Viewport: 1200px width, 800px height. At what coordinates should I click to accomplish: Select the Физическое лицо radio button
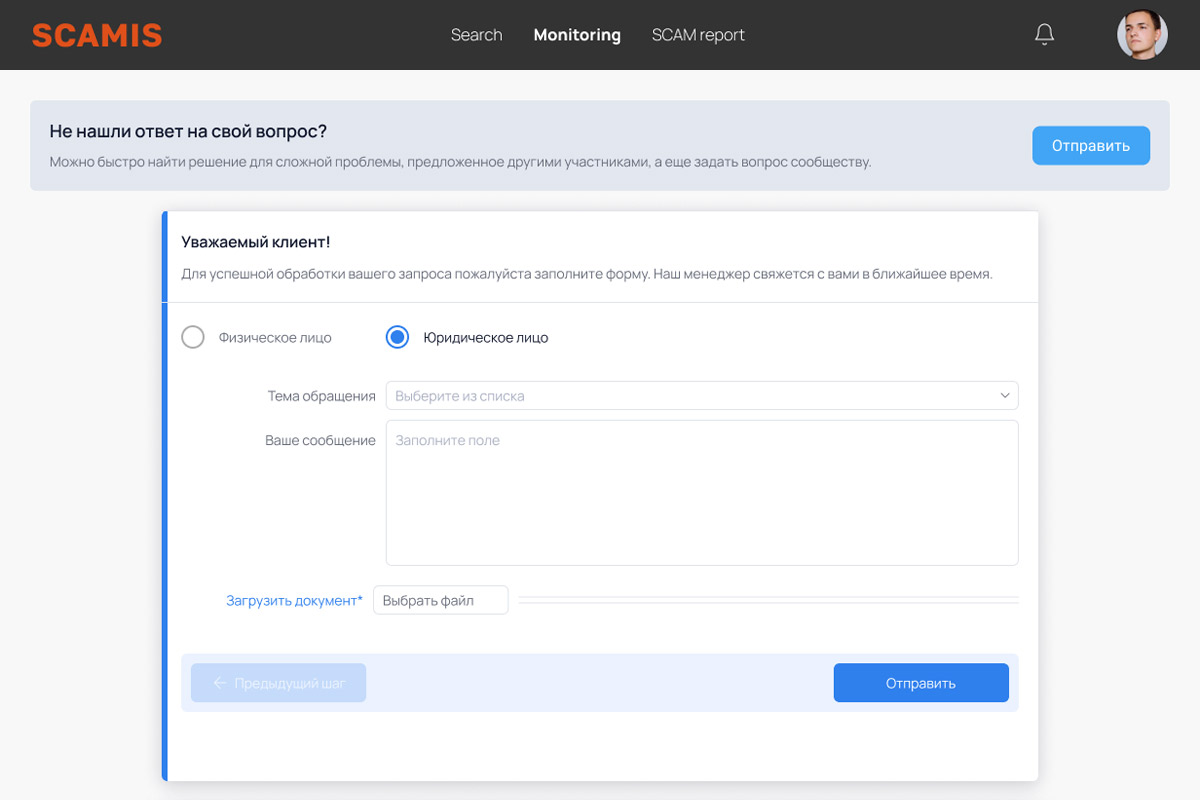(x=193, y=338)
